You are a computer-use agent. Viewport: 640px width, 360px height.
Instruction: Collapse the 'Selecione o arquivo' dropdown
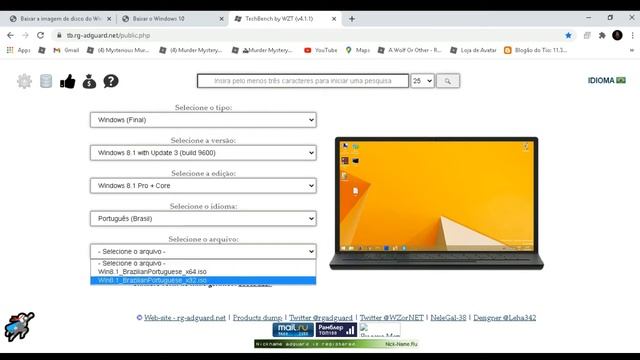[x=203, y=251]
